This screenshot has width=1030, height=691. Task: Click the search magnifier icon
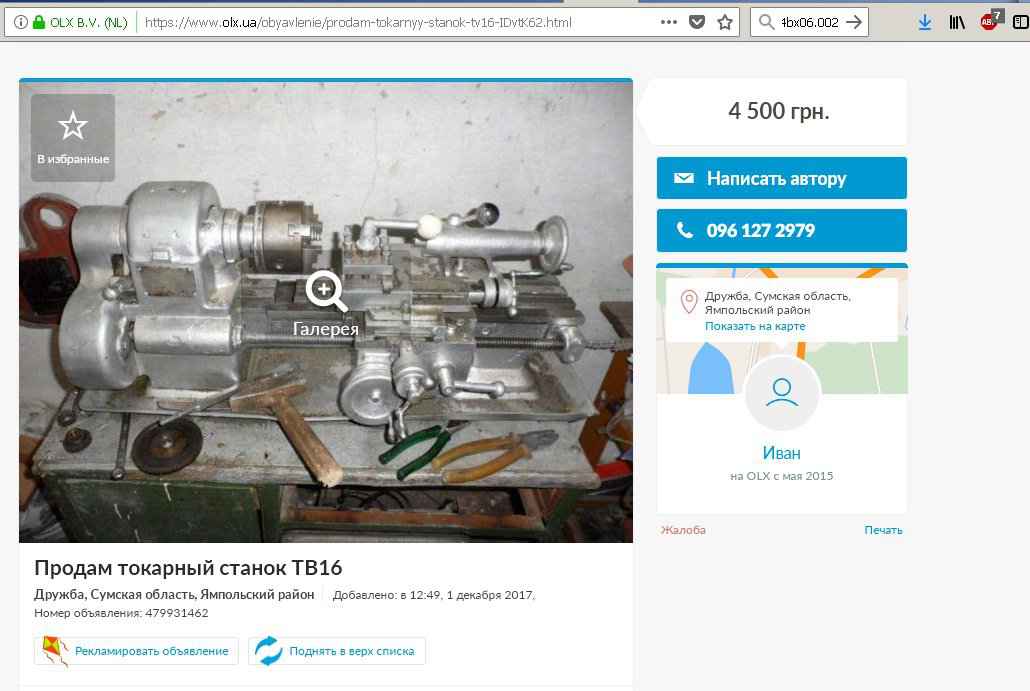[766, 22]
